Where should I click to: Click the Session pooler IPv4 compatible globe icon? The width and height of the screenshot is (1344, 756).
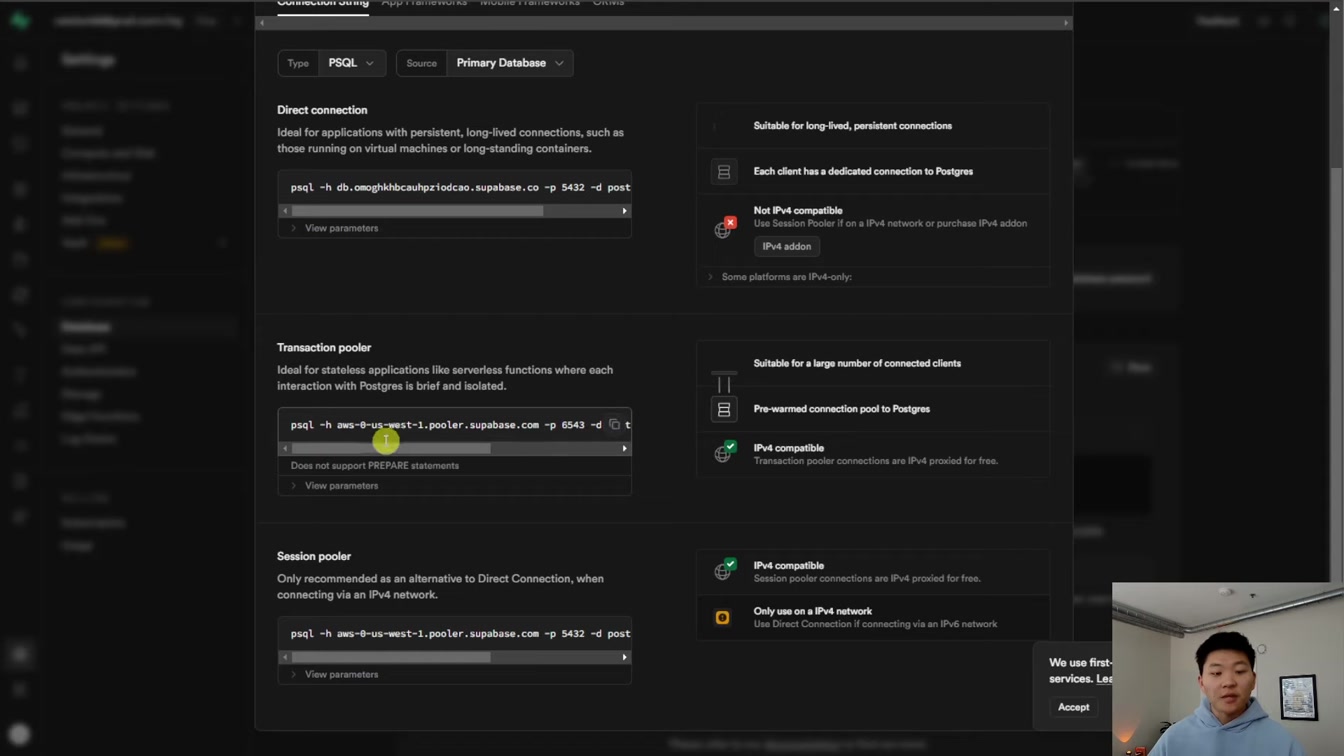click(724, 570)
